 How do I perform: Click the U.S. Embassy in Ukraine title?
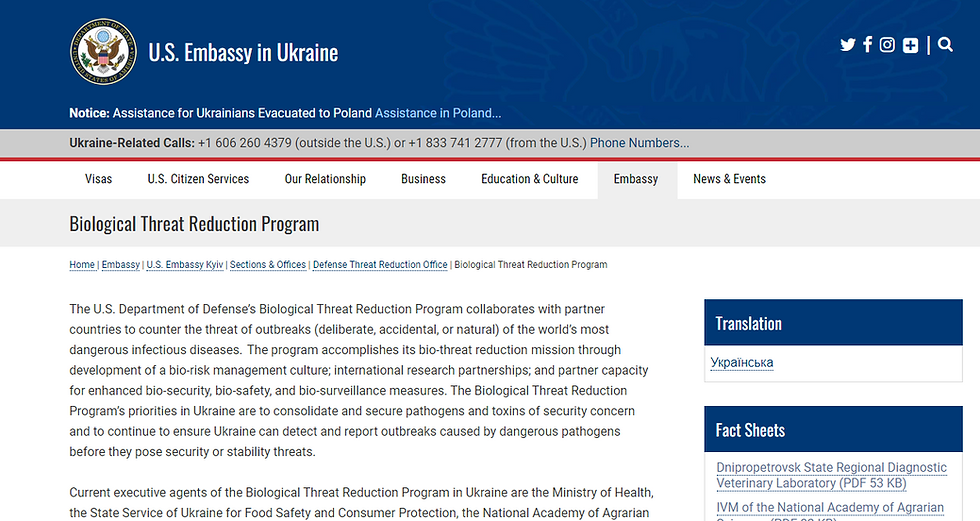pyautogui.click(x=243, y=52)
